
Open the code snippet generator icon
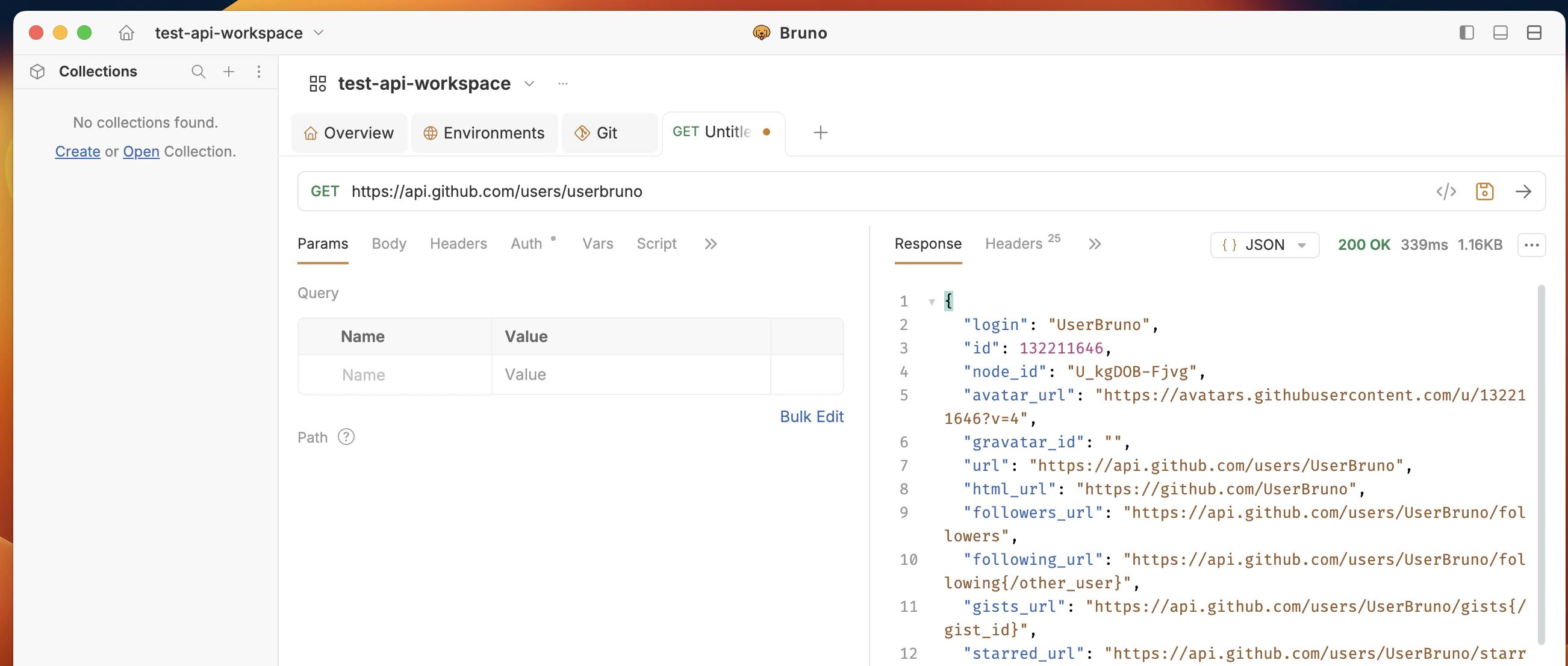(x=1447, y=191)
